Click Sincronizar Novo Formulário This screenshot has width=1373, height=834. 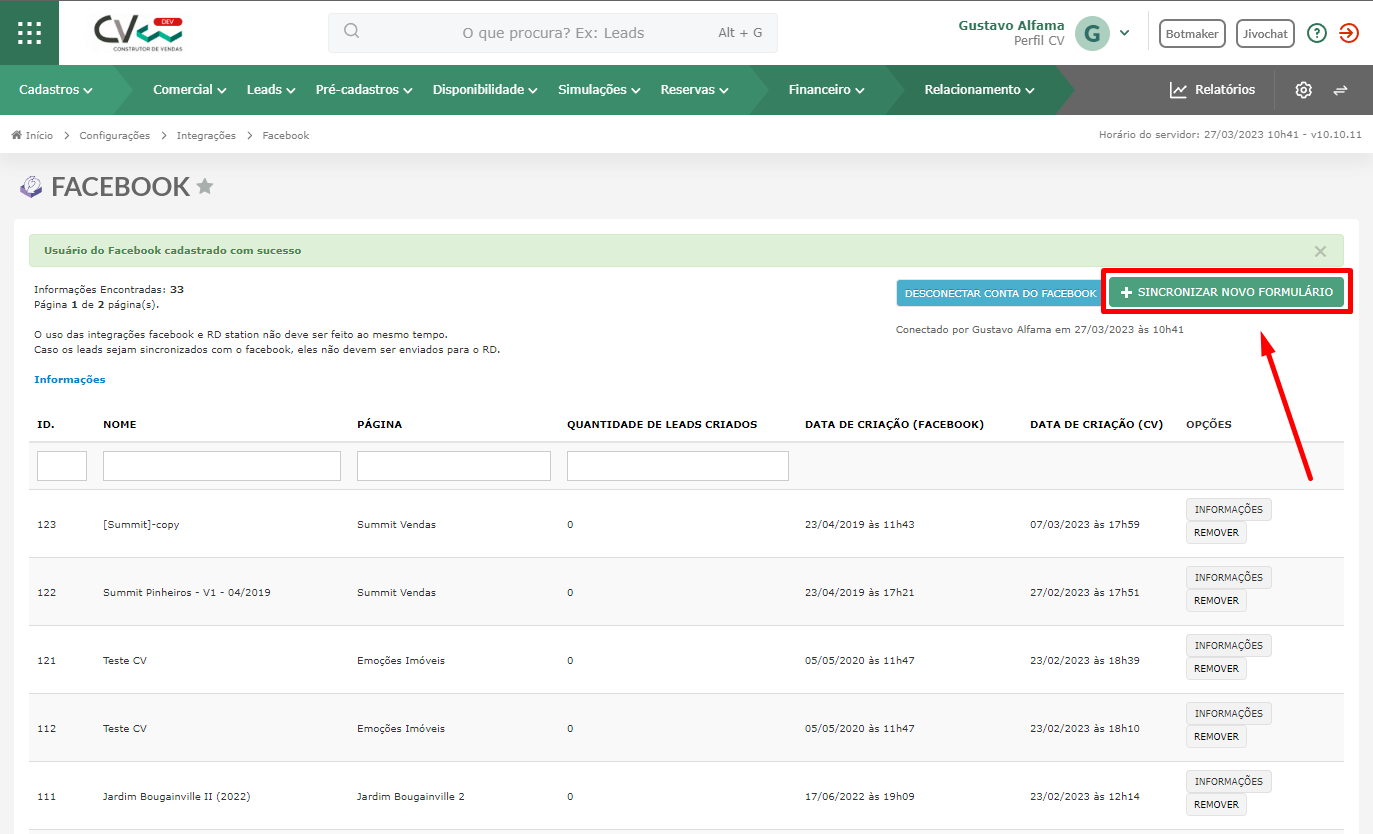tap(1226, 292)
